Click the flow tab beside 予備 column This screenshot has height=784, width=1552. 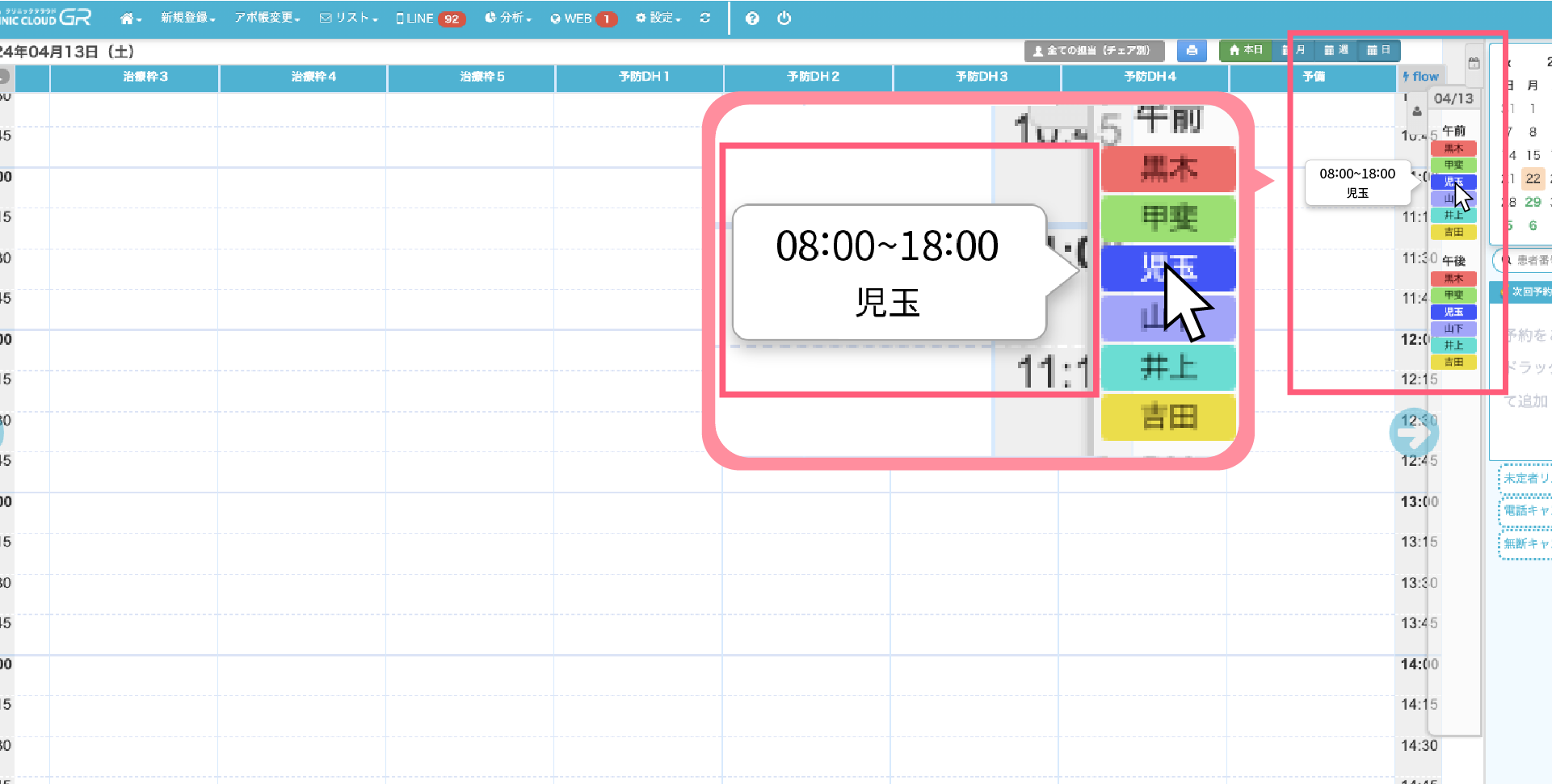(x=1421, y=77)
